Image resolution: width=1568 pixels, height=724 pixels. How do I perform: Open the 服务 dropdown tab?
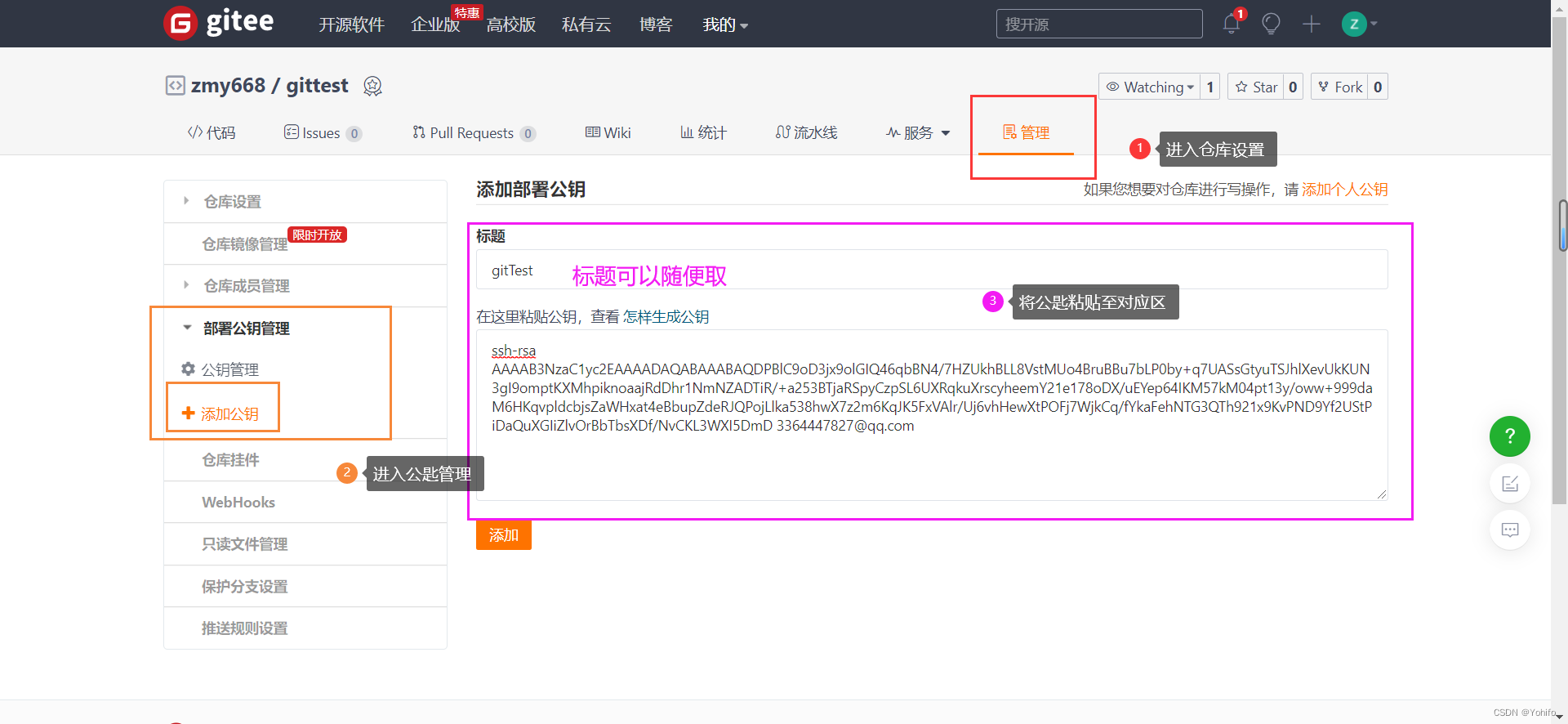[918, 132]
